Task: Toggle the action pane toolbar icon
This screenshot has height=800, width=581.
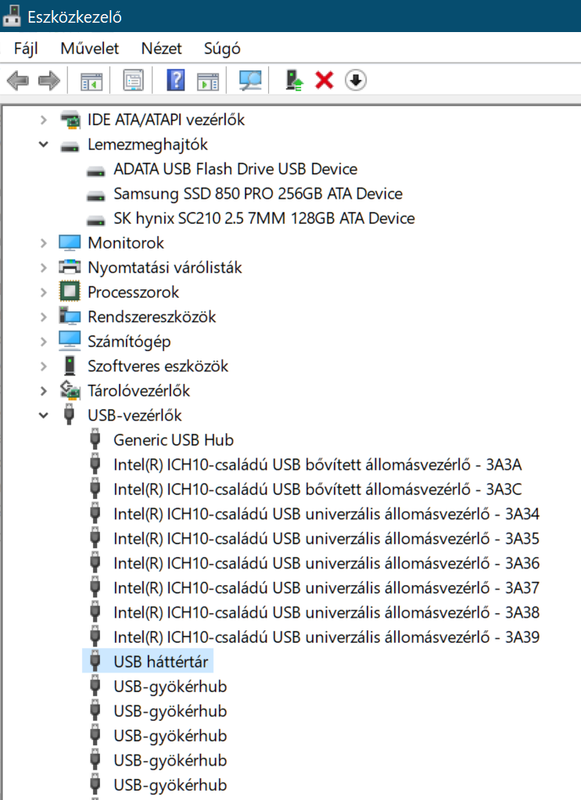Action: pos(208,81)
